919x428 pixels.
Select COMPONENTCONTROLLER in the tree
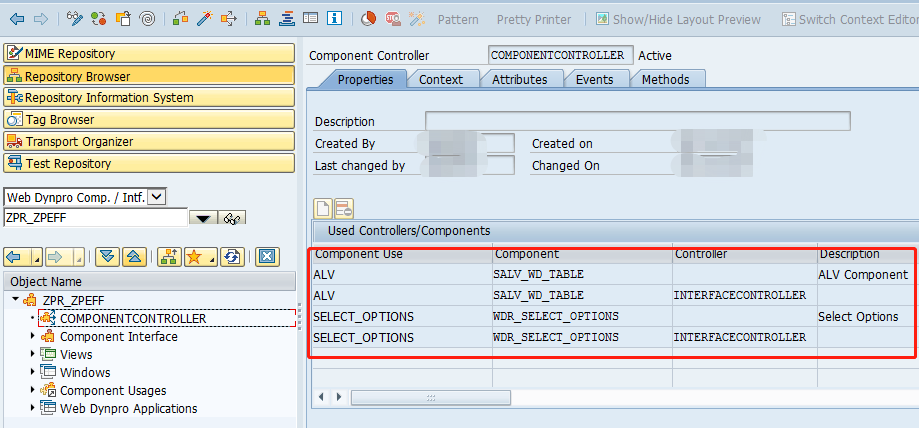(133, 318)
